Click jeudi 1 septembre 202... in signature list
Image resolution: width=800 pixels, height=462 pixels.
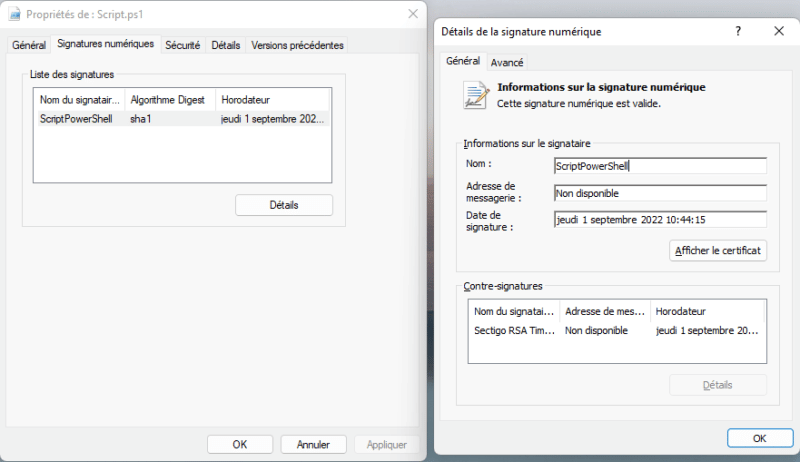click(272, 119)
